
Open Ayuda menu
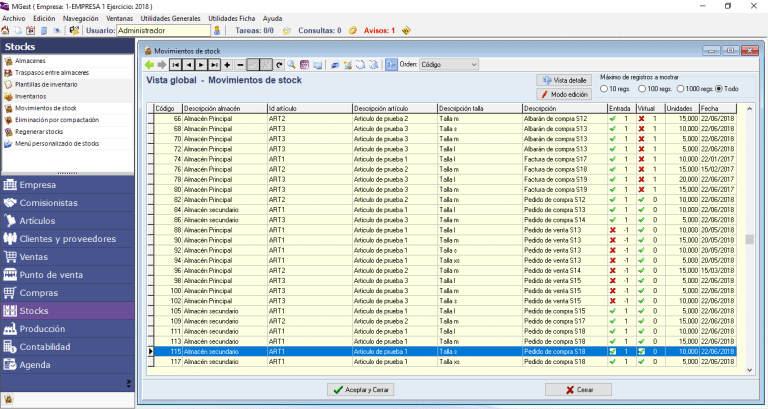click(x=272, y=19)
